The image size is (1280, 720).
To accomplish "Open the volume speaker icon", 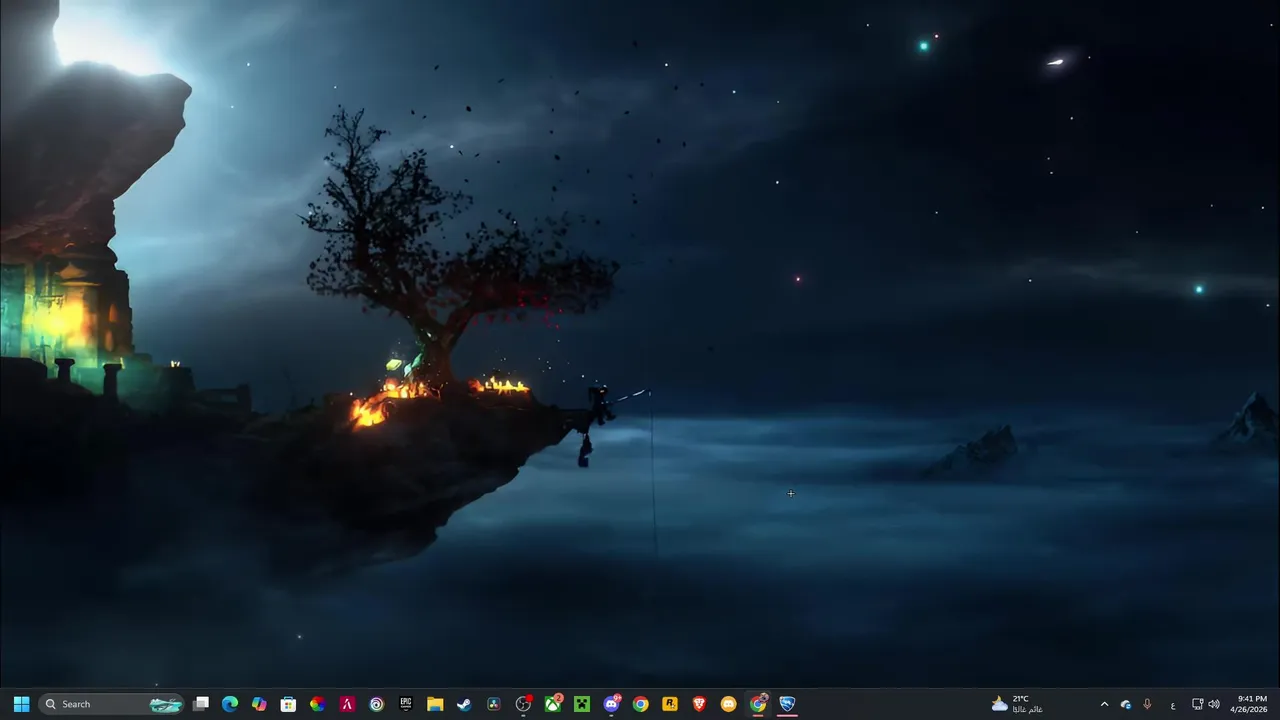I will coord(1214,704).
